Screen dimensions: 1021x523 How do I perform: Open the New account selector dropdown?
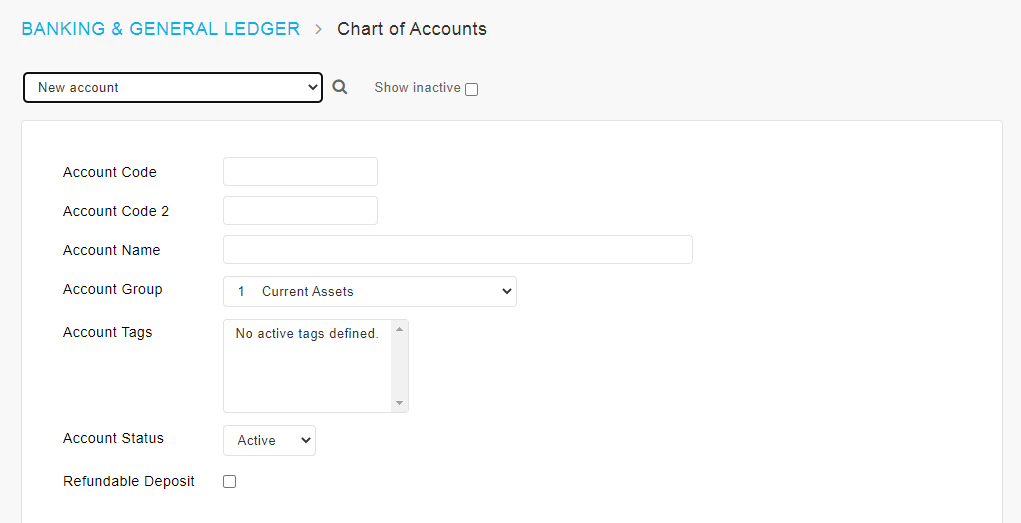pyautogui.click(x=173, y=87)
